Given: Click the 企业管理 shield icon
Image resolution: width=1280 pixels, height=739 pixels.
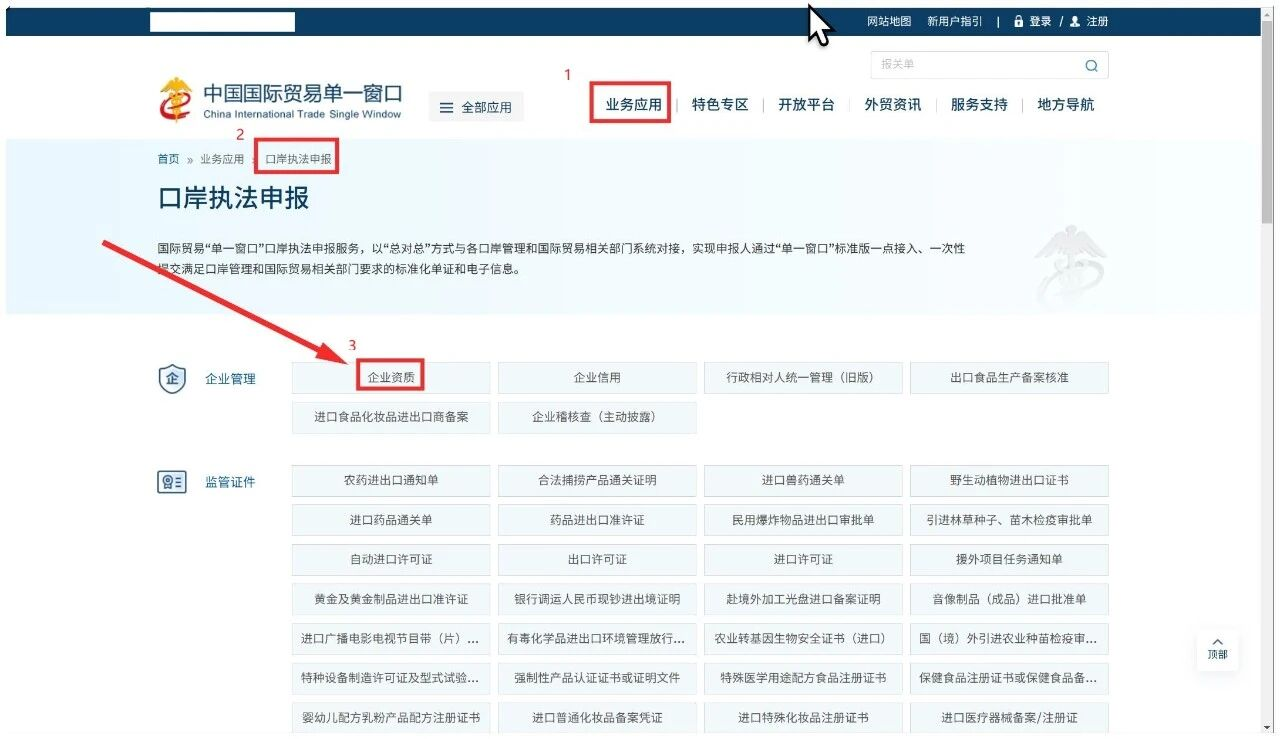Looking at the screenshot, I should (x=171, y=378).
